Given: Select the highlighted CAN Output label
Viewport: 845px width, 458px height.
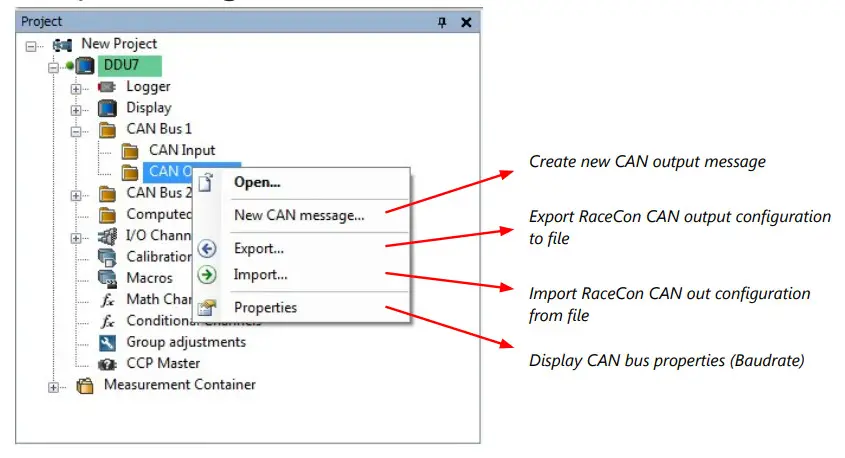Looking at the screenshot, I should [x=170, y=171].
